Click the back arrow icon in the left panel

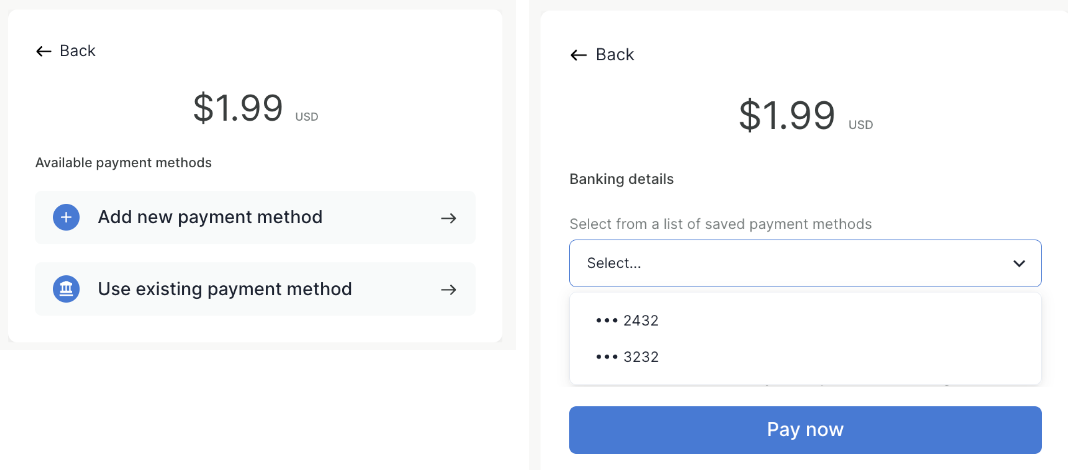(43, 51)
